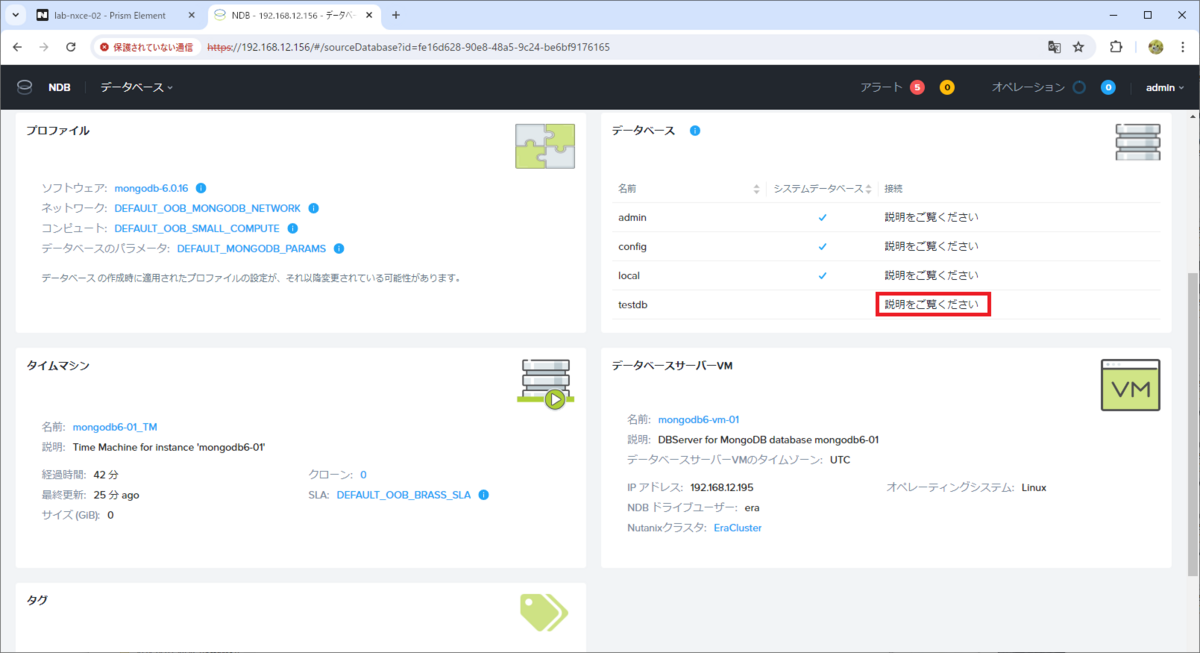Click the yellow alerts badge showing 0
The height and width of the screenshot is (653, 1200).
tap(947, 87)
